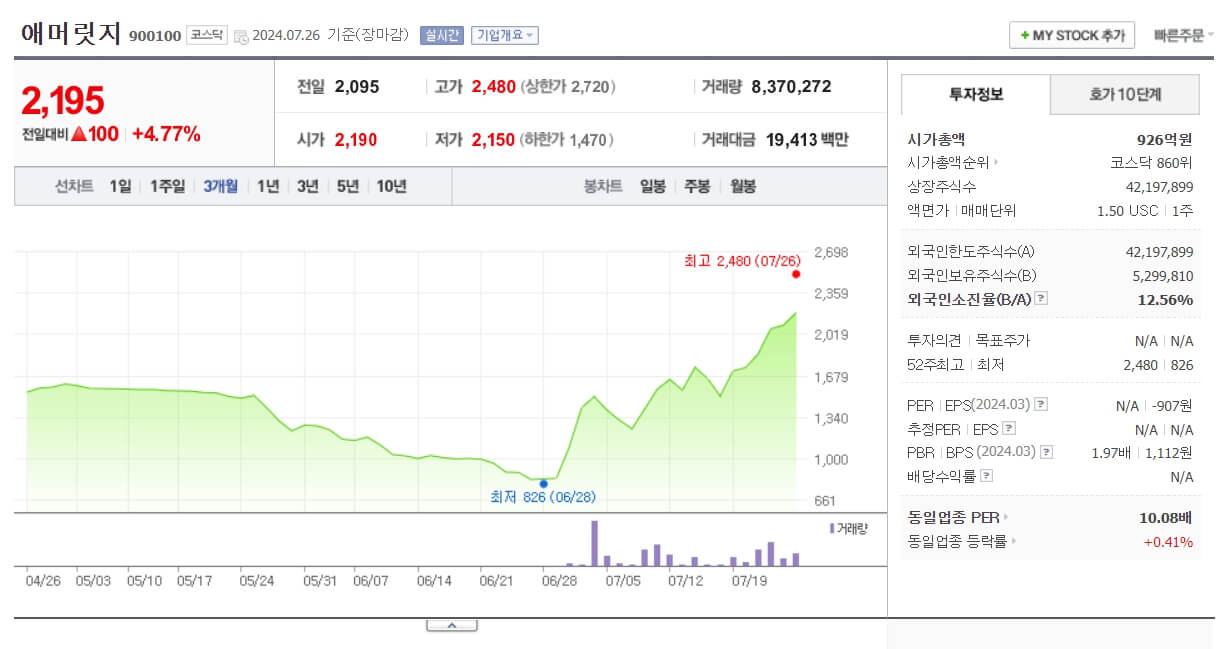1226x649 pixels.
Task: Switch to the 호가 10단계 tab
Action: [x=1124, y=94]
